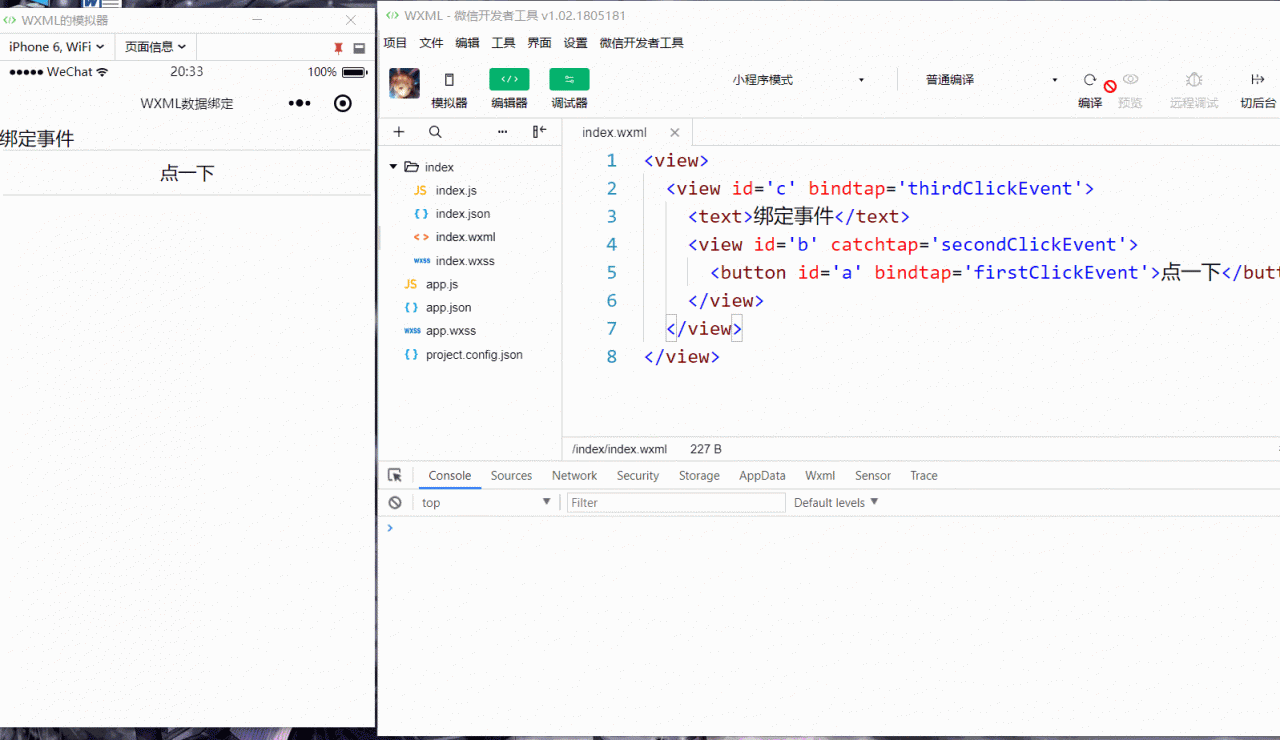Open the 工具 menu
Screen dimensions: 1280x740
503,43
